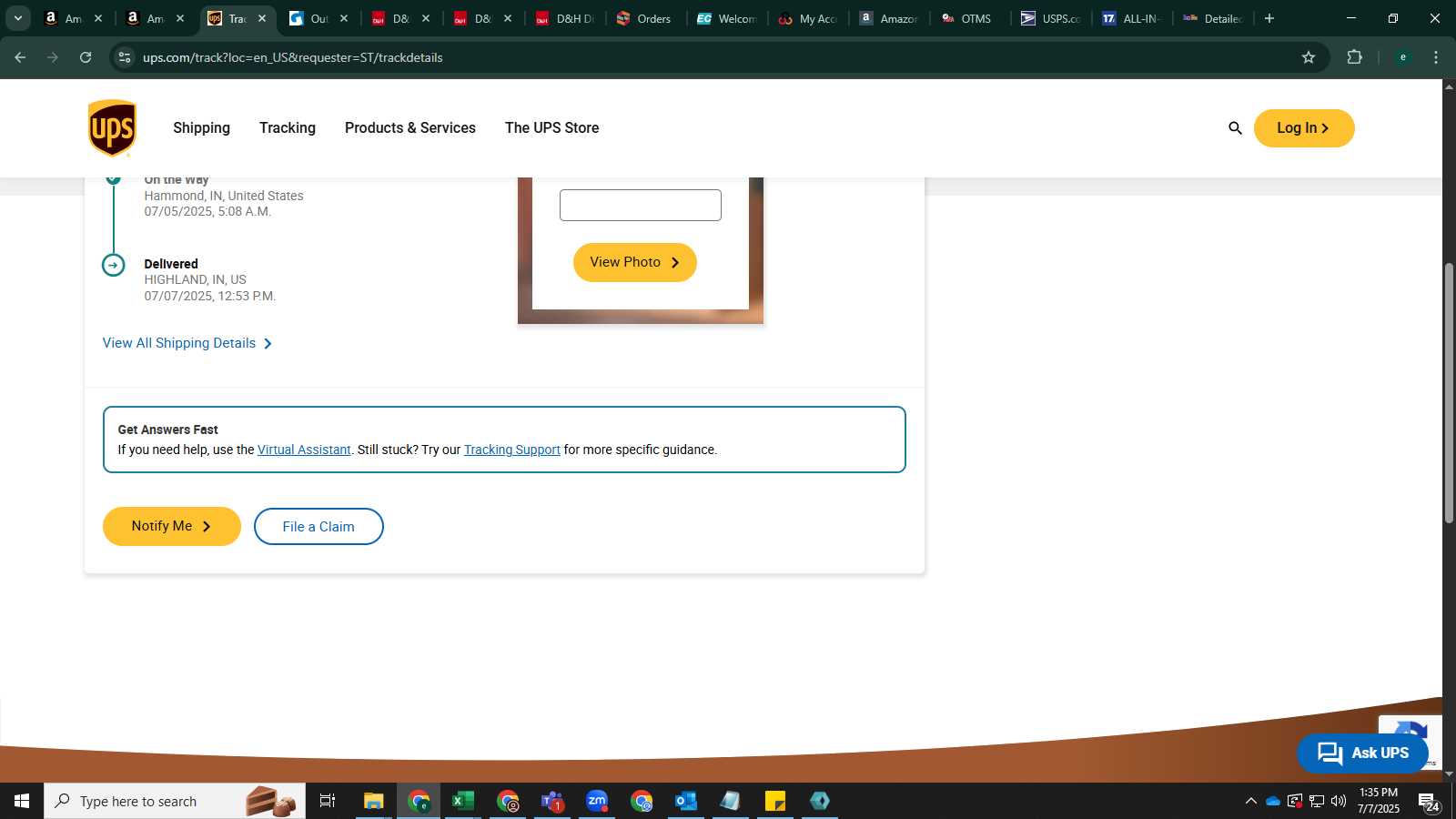Reload the page with refresh icon
Viewport: 1456px width, 819px height.
click(x=86, y=57)
